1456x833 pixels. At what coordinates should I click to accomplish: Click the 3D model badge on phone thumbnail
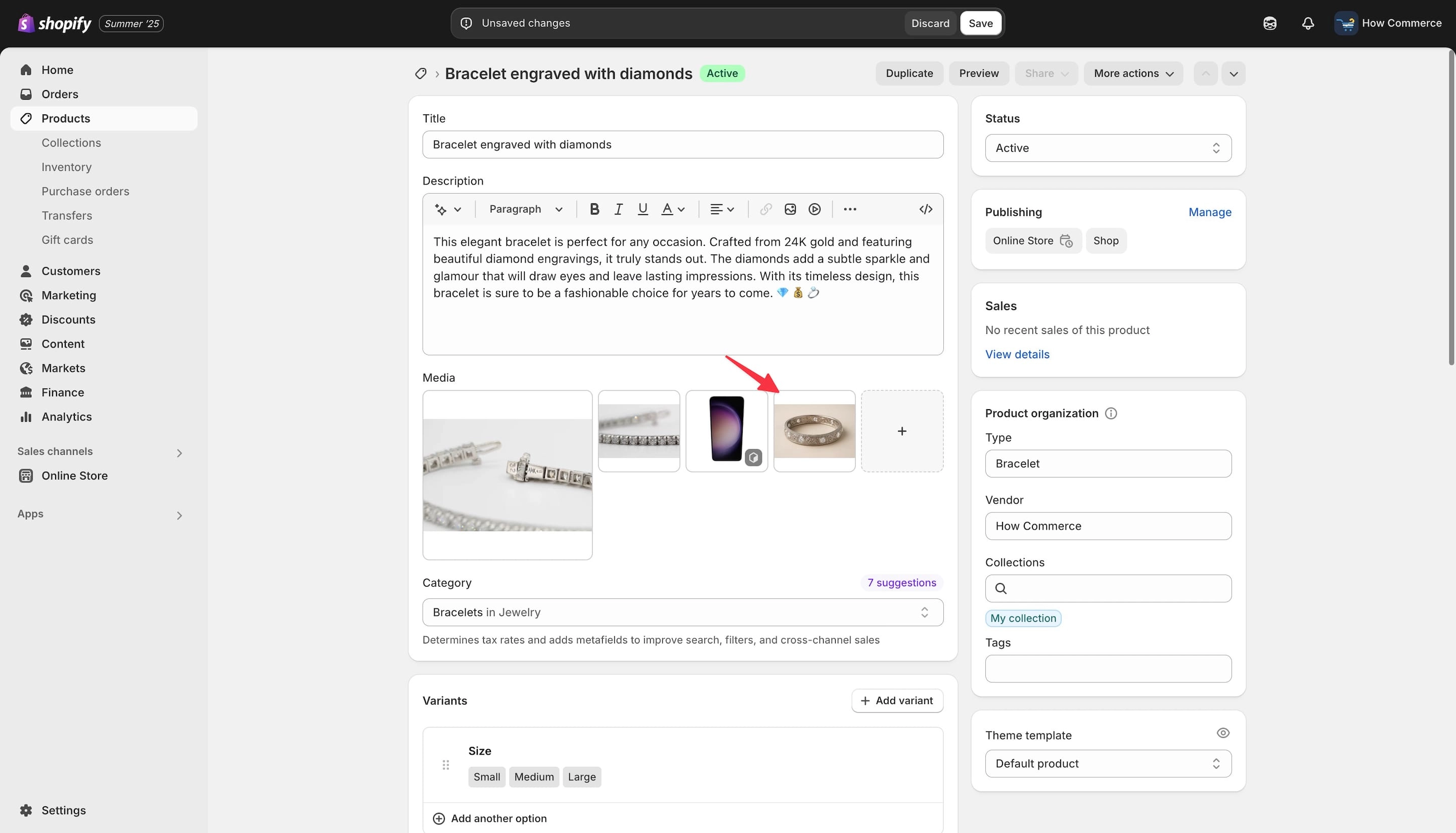753,457
